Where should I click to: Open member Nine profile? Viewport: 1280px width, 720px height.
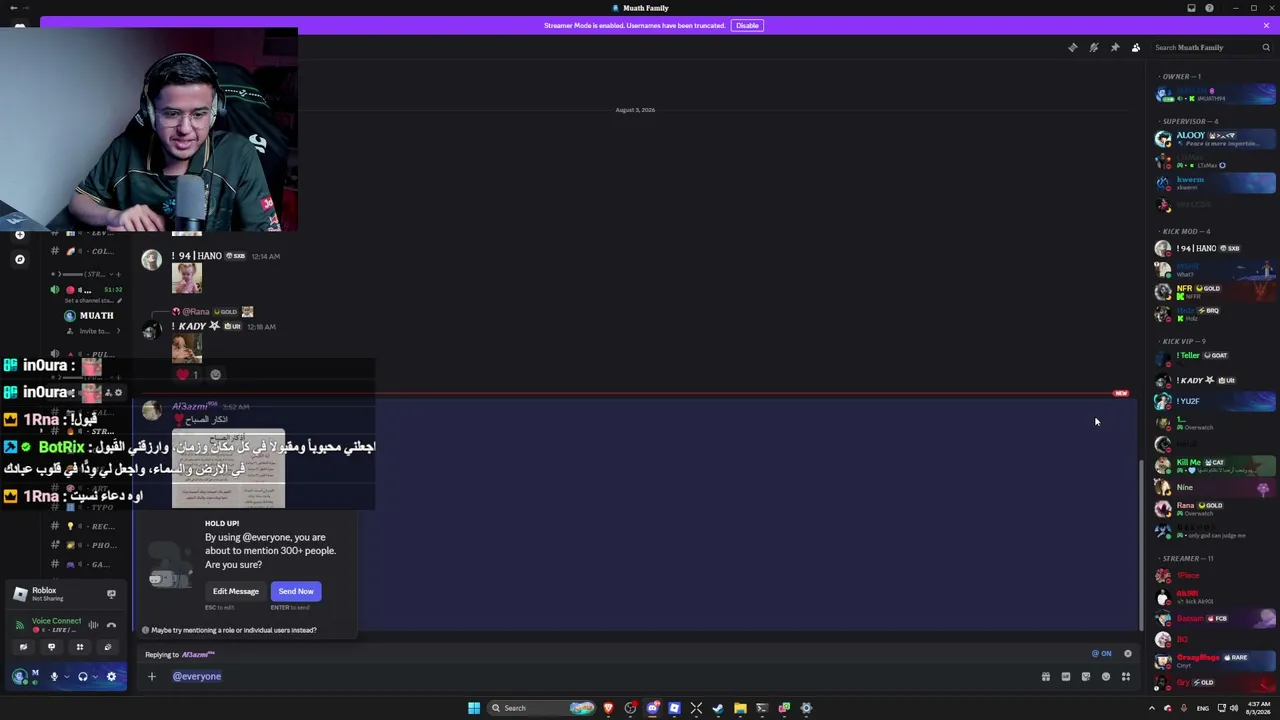point(1215,488)
